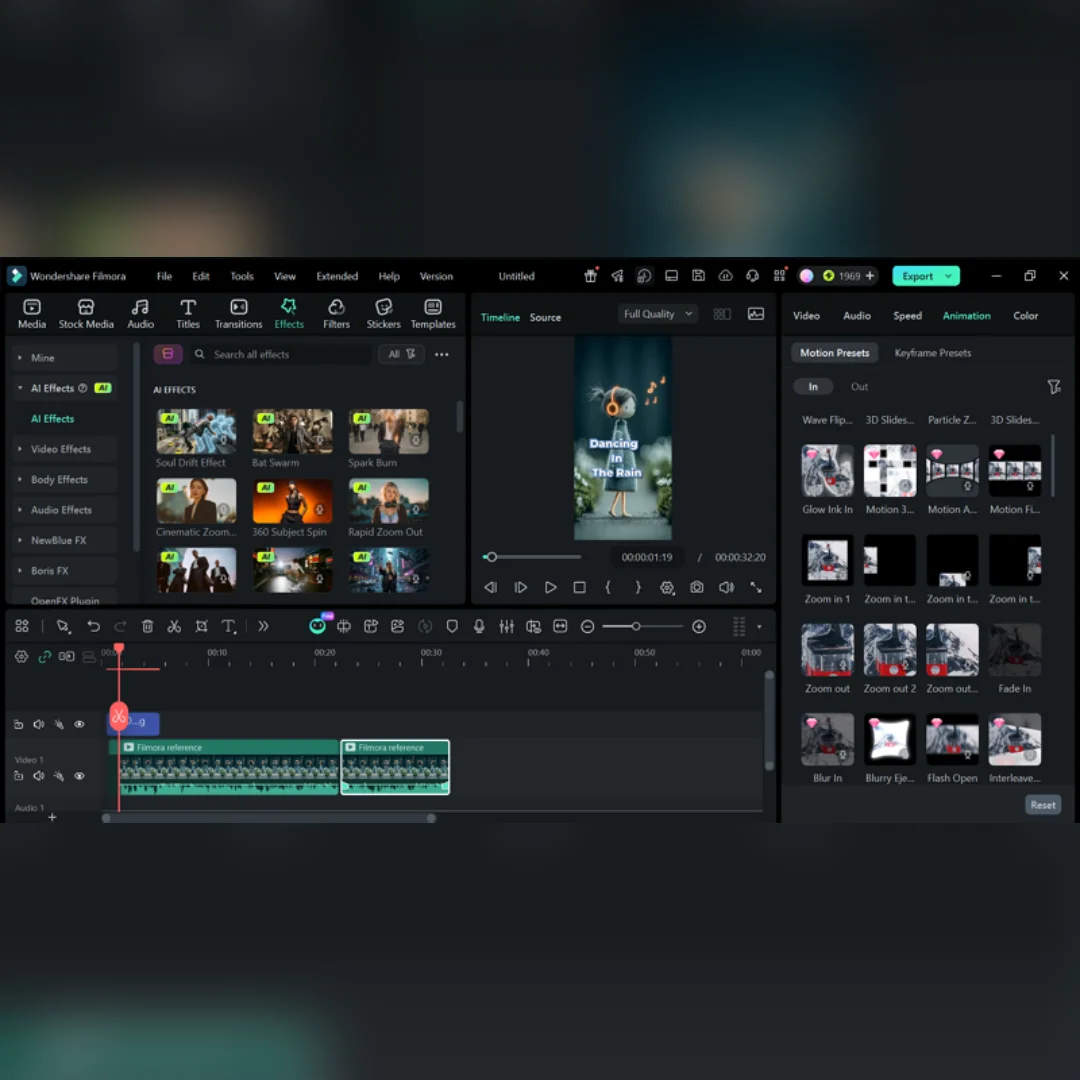Image resolution: width=1080 pixels, height=1080 pixels.
Task: Open the audio mixer icon
Action: coord(506,626)
